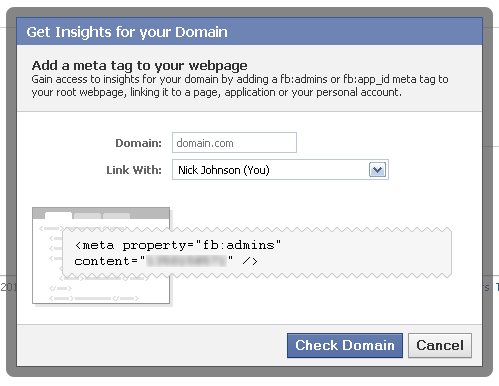Click the Get Insights for your Domain title
This screenshot has width=499, height=386.
[127, 32]
